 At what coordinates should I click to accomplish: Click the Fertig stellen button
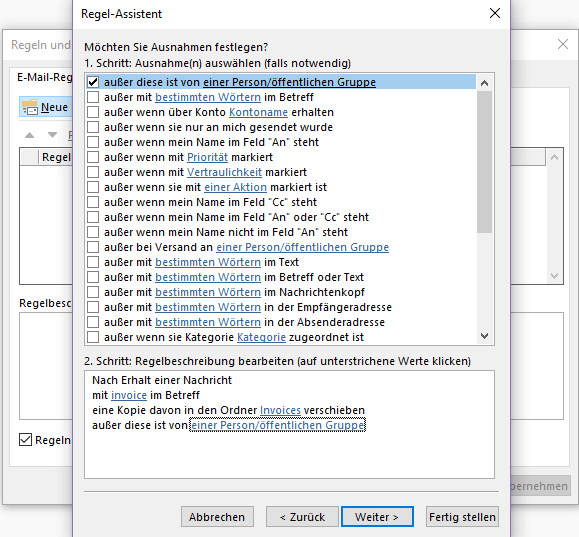(462, 517)
